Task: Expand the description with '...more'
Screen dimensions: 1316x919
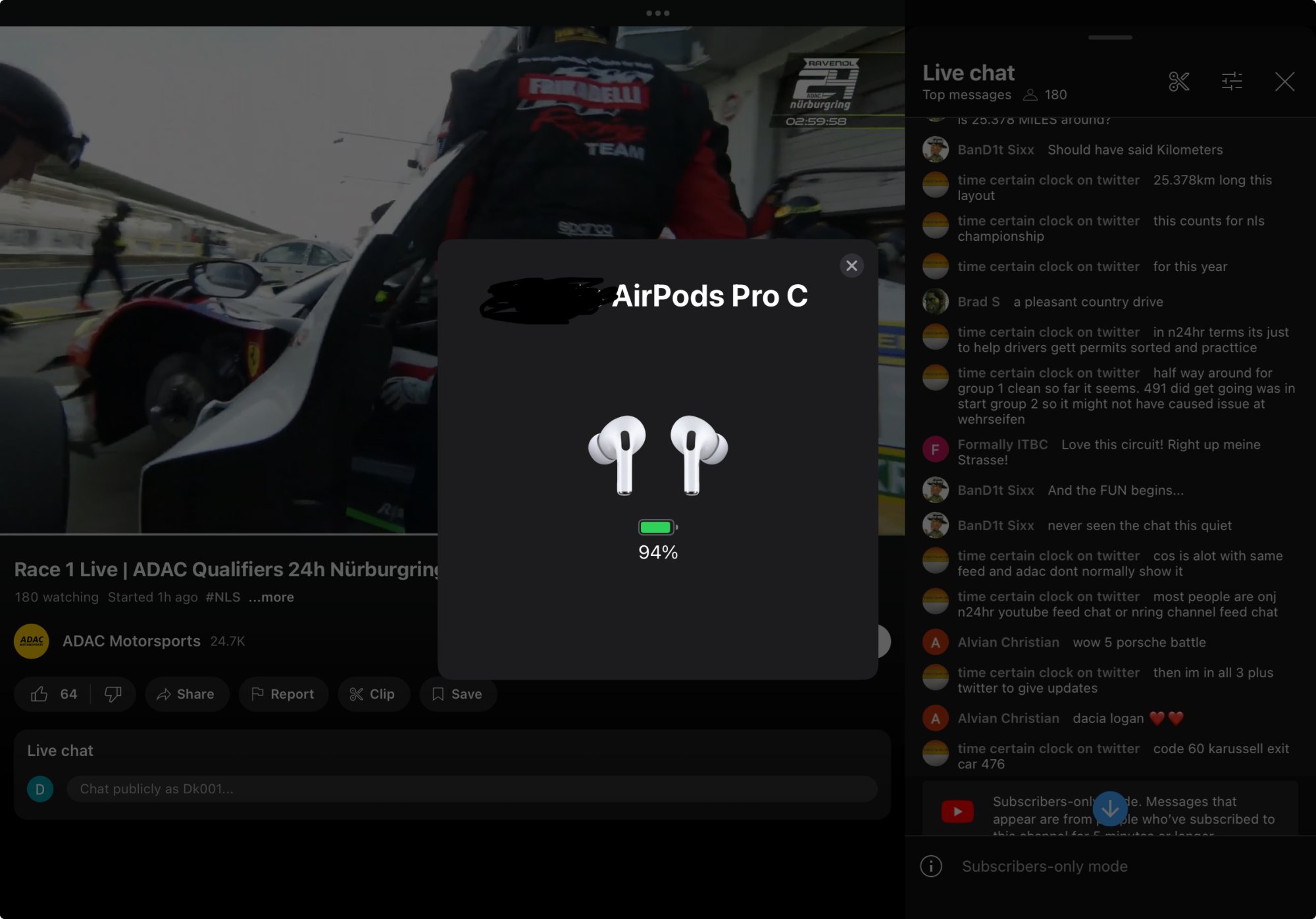Action: pyautogui.click(x=271, y=597)
